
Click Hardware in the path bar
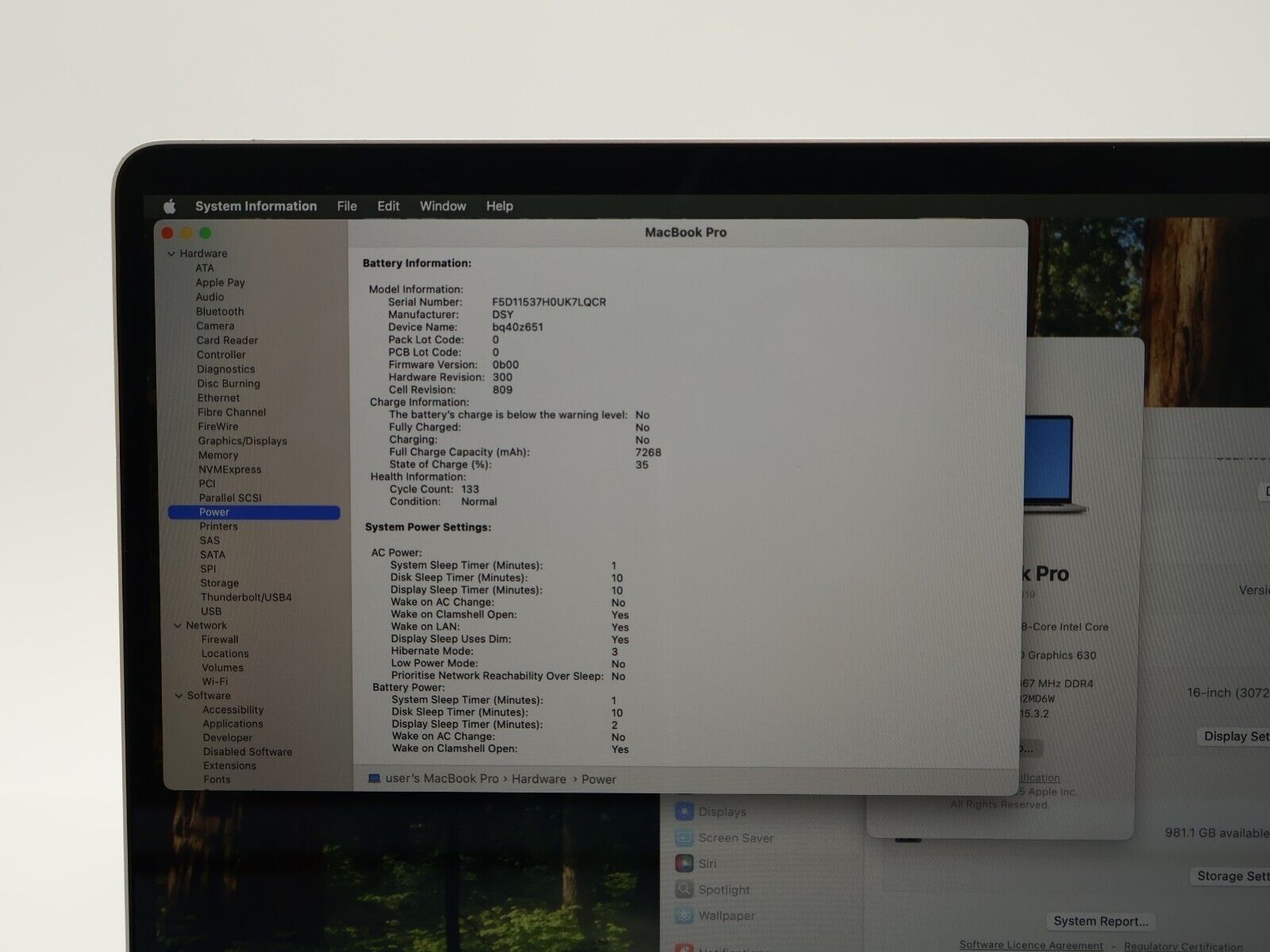tap(539, 780)
